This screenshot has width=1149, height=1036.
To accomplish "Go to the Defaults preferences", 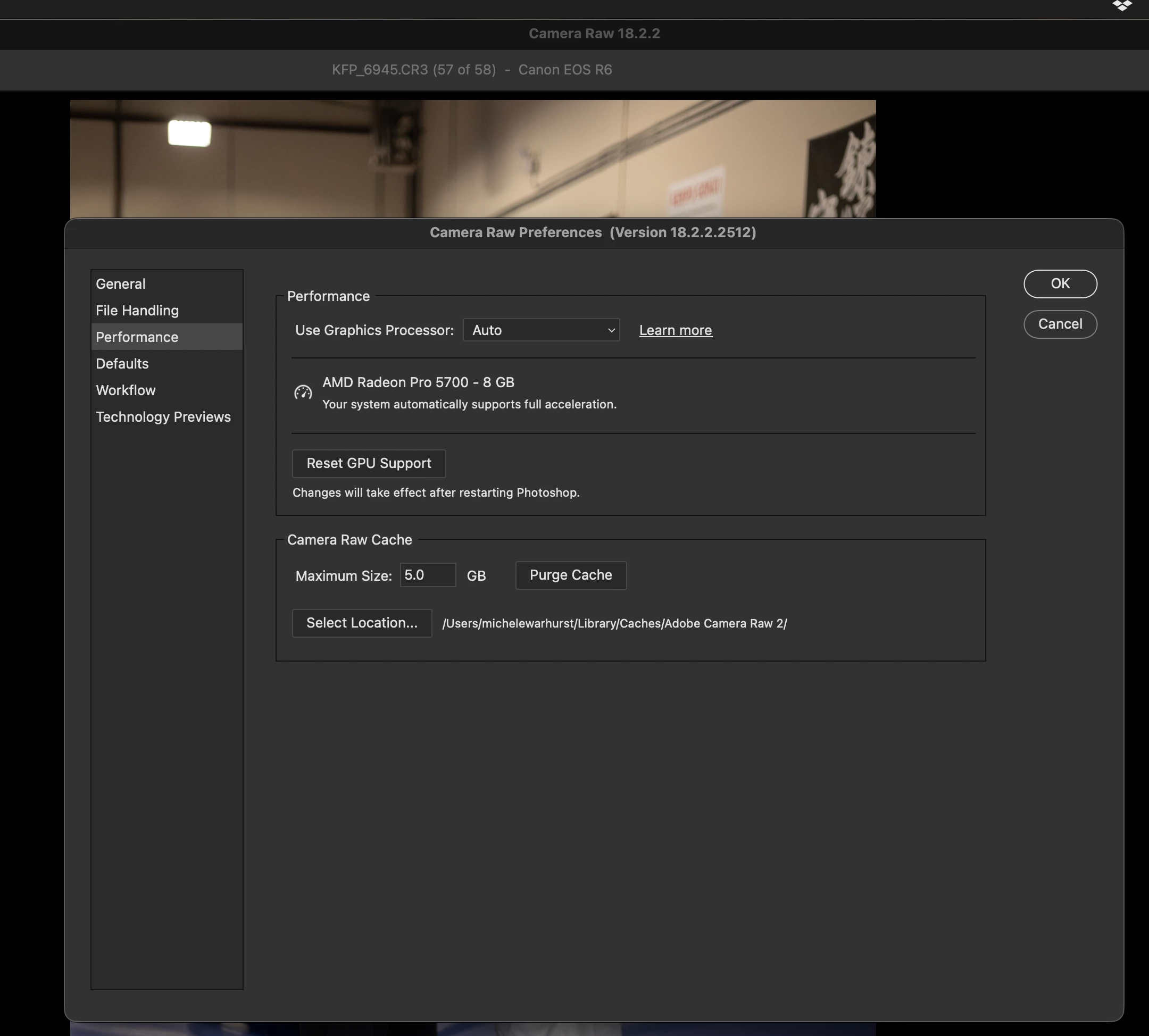I will point(122,364).
